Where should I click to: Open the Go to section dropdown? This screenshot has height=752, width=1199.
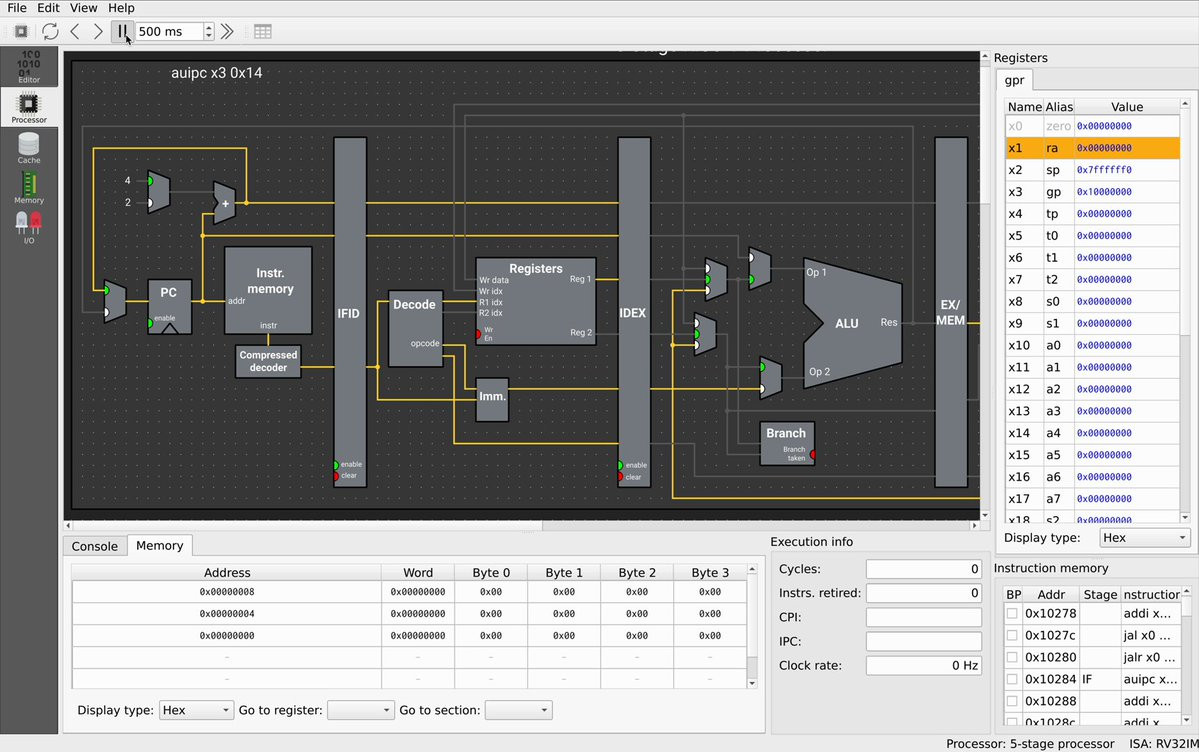(517, 710)
